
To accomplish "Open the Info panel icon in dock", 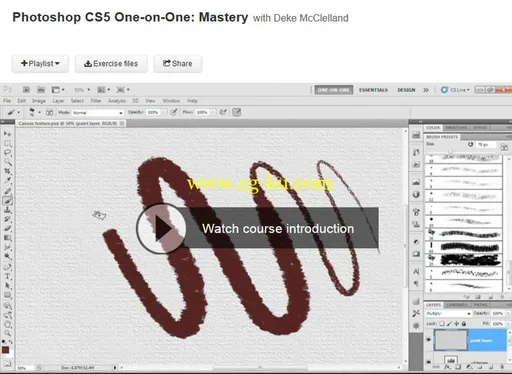I will point(416,194).
